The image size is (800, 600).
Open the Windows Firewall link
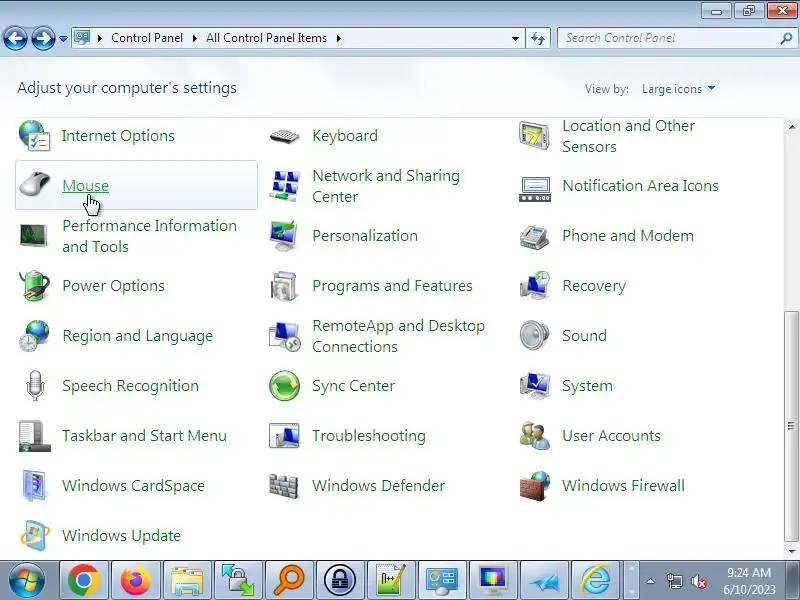pos(623,486)
